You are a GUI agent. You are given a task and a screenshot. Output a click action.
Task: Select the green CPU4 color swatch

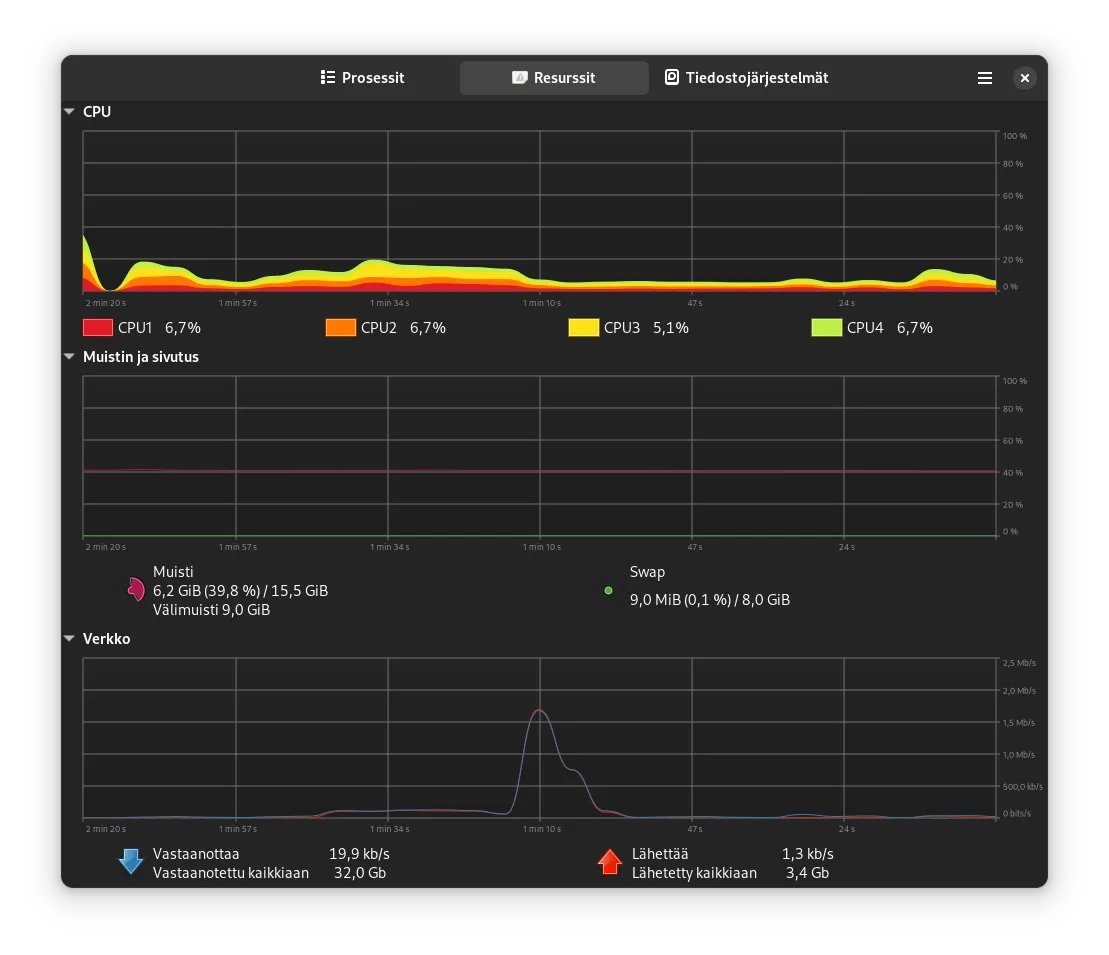click(827, 328)
